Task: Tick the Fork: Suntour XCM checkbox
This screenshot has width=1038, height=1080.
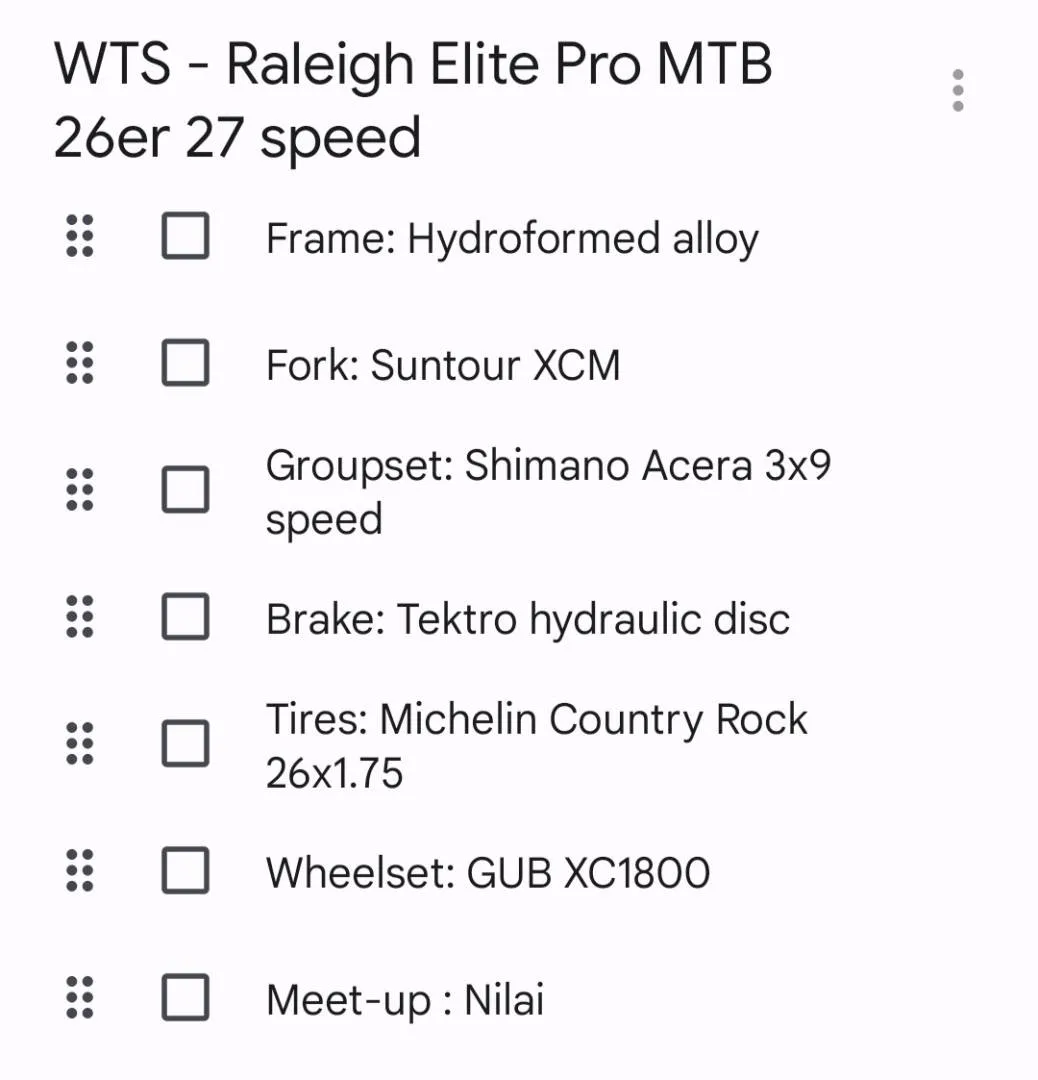Action: click(x=185, y=363)
